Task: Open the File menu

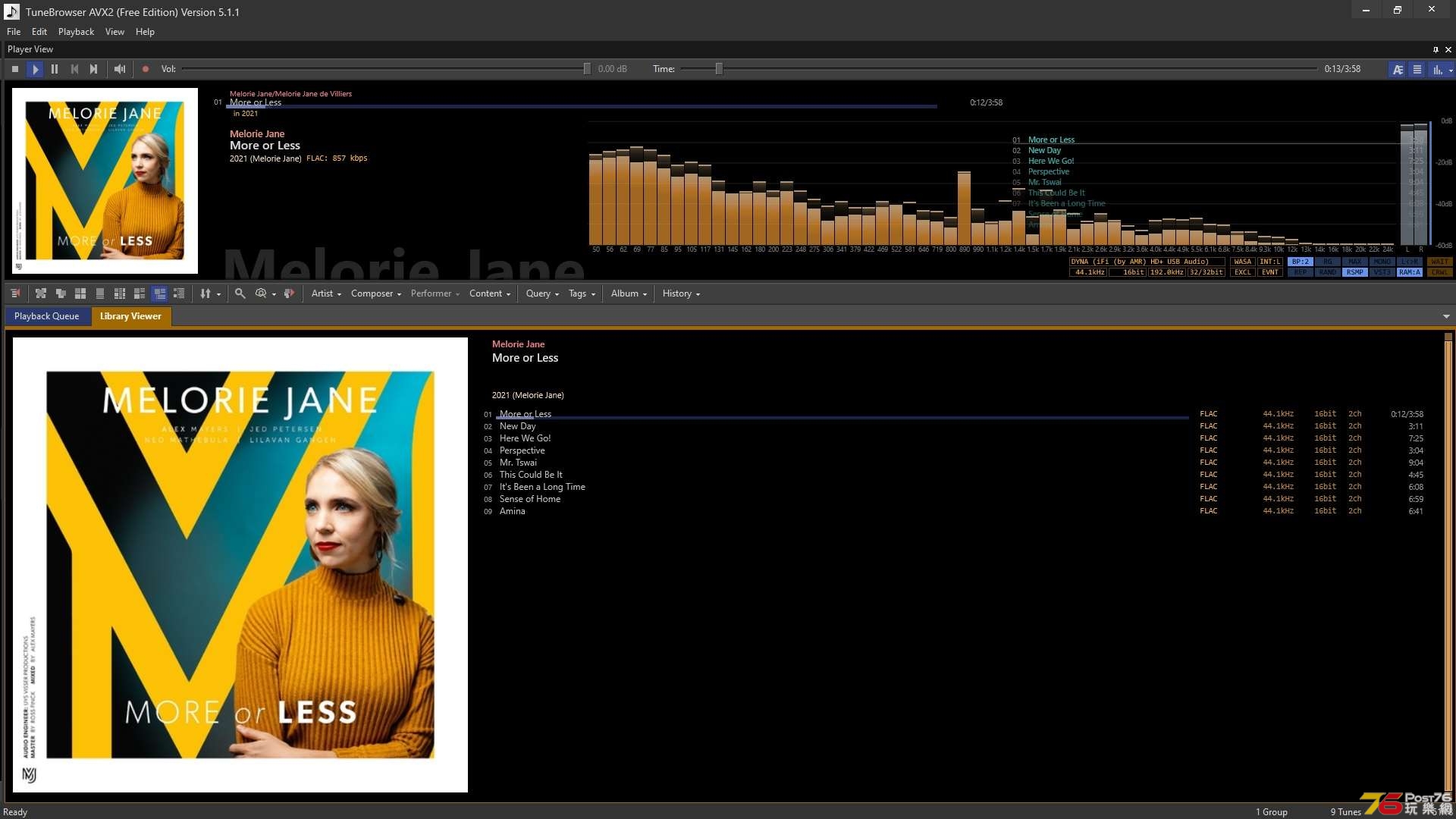Action: (14, 32)
